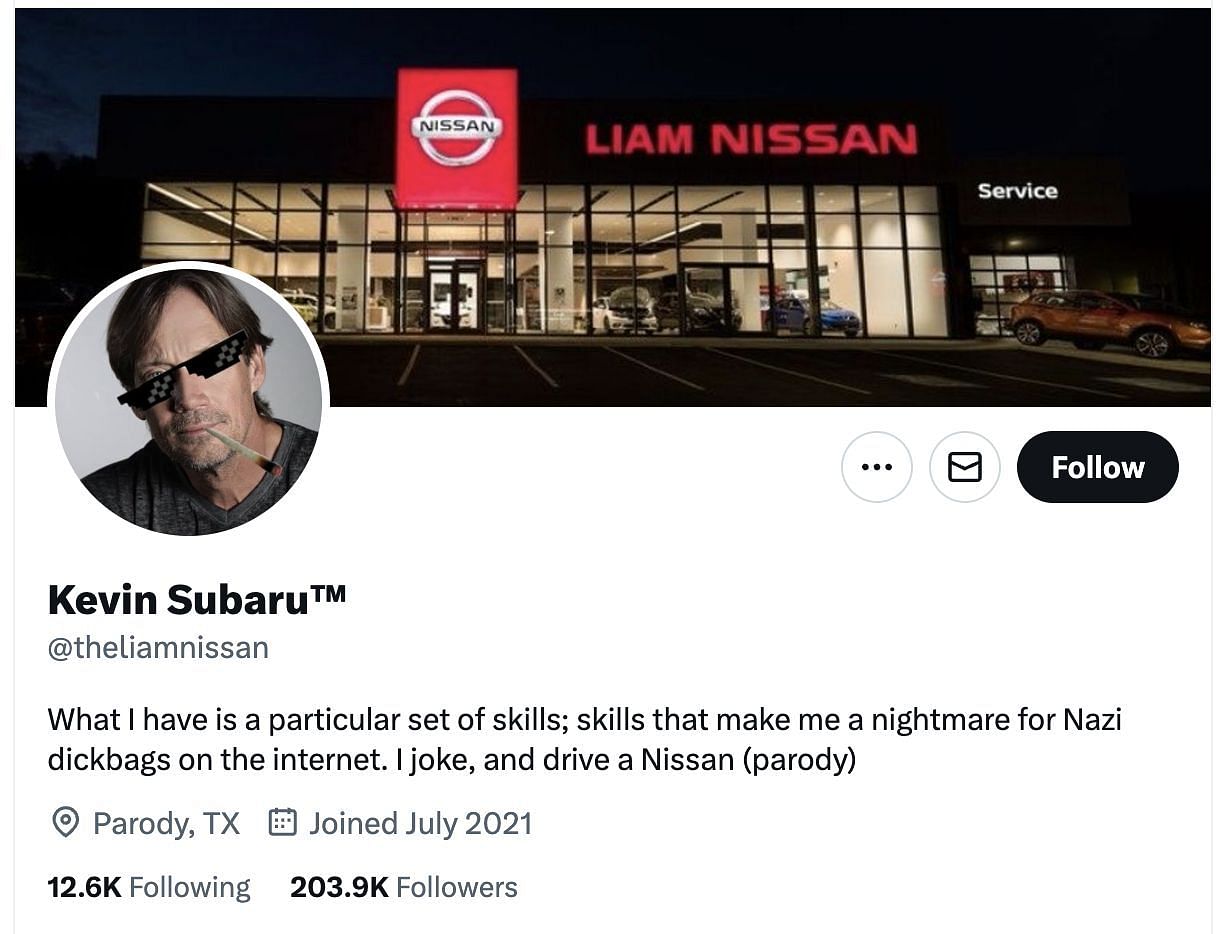
Task: View the 12.6K Following list
Action: point(149,887)
